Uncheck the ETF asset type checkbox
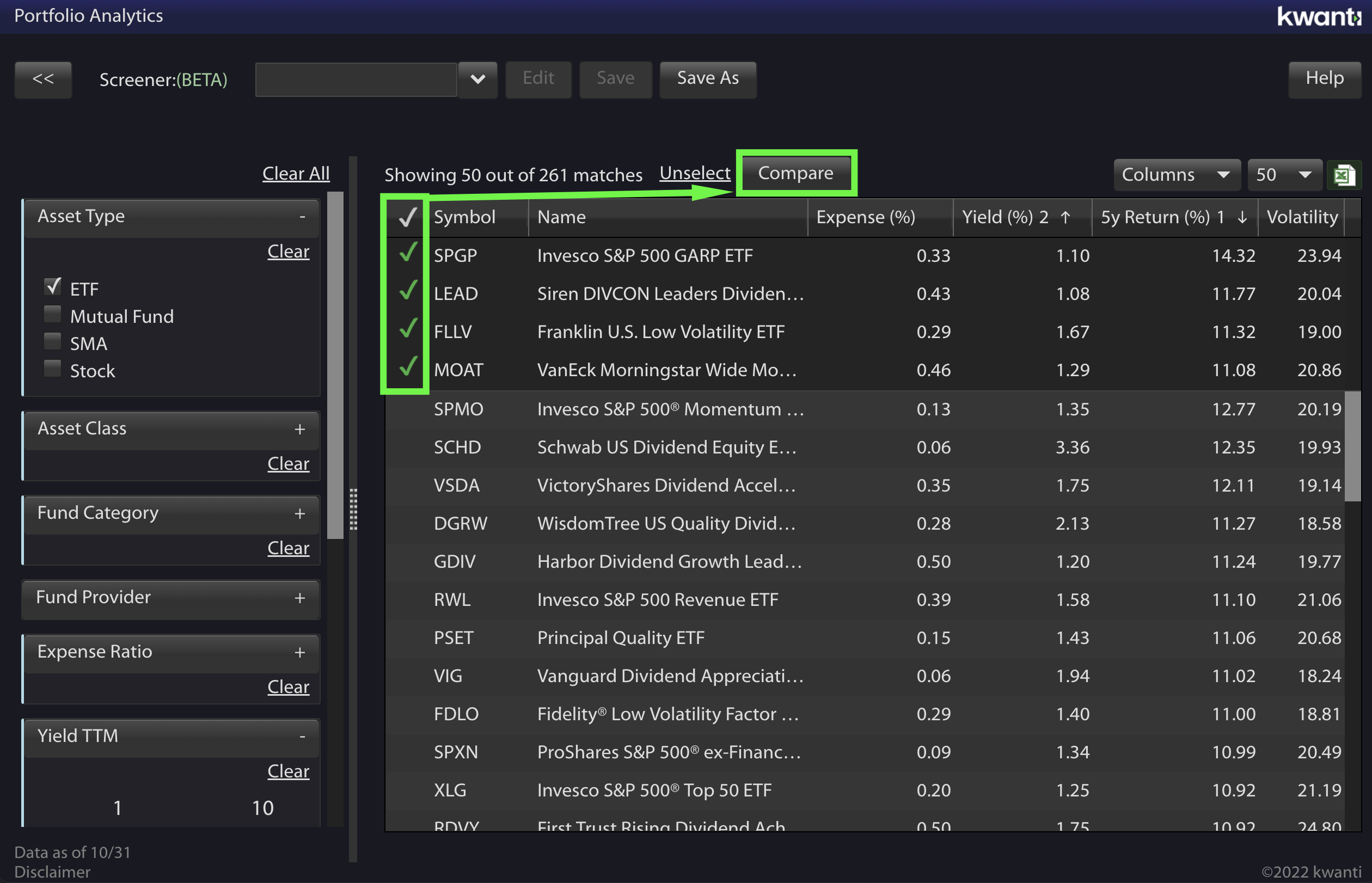1372x883 pixels. [53, 286]
